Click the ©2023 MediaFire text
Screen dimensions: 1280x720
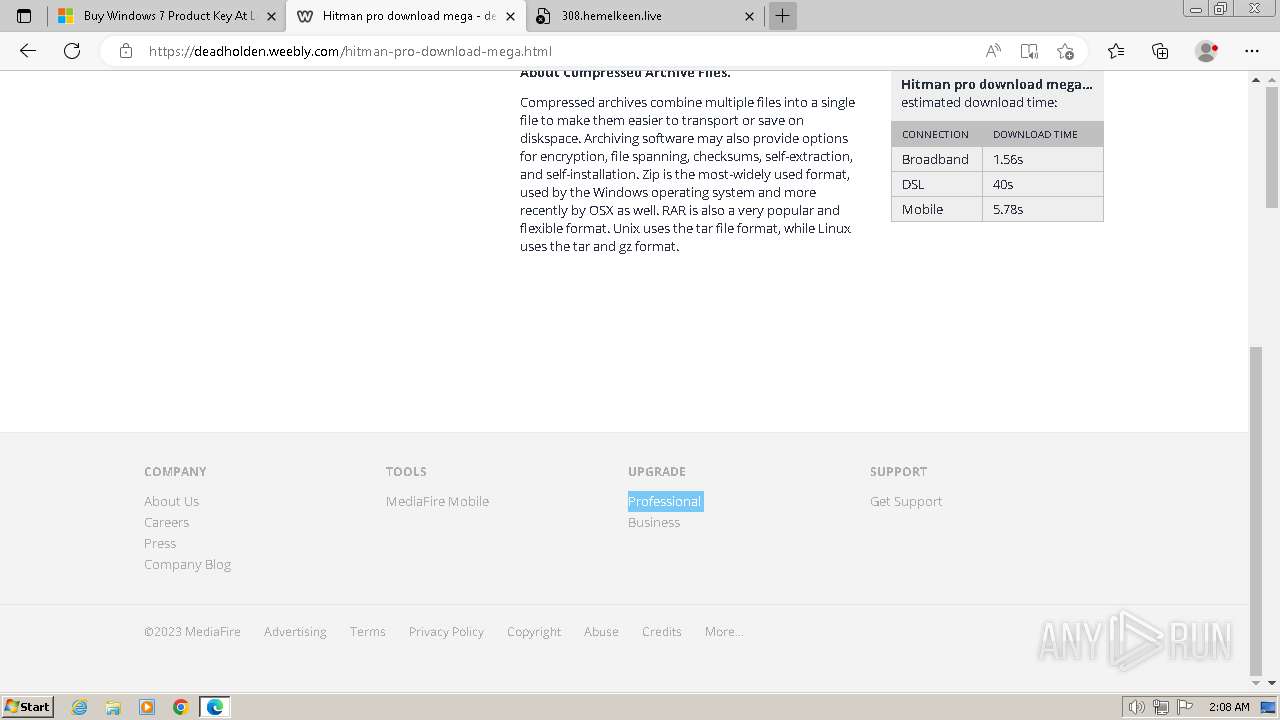(x=192, y=631)
